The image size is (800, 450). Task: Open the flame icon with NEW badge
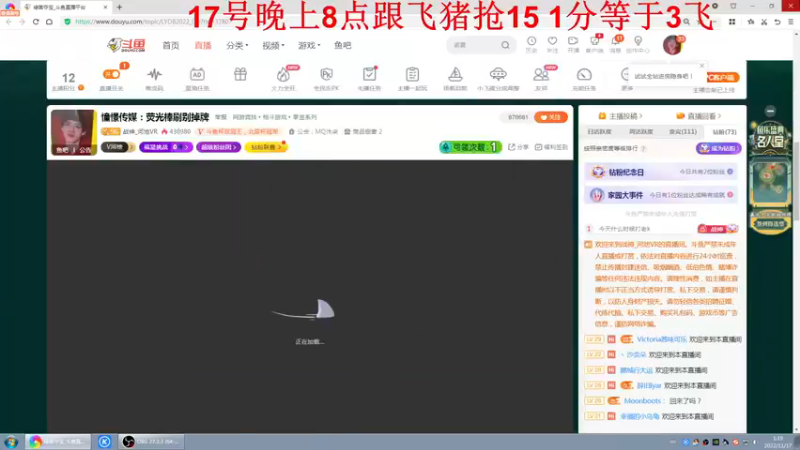(284, 74)
